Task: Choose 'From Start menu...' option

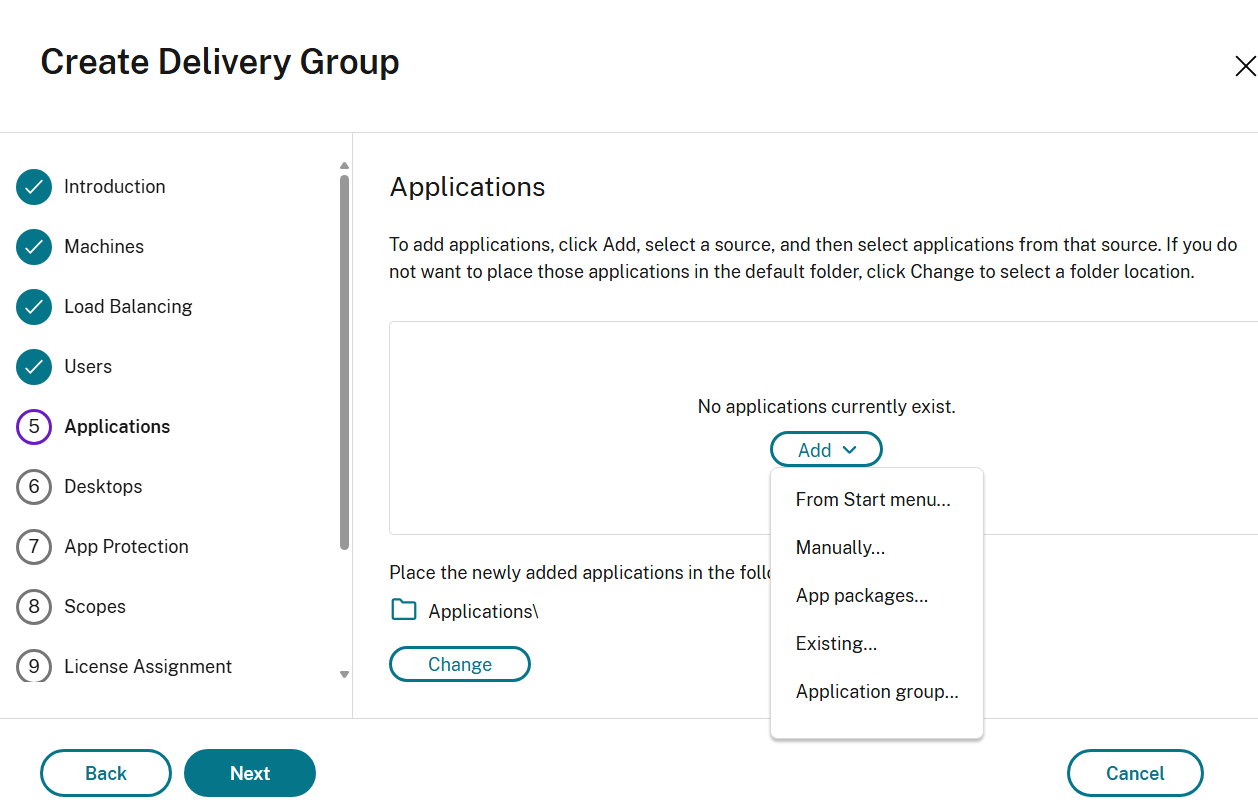Action: coord(873,500)
